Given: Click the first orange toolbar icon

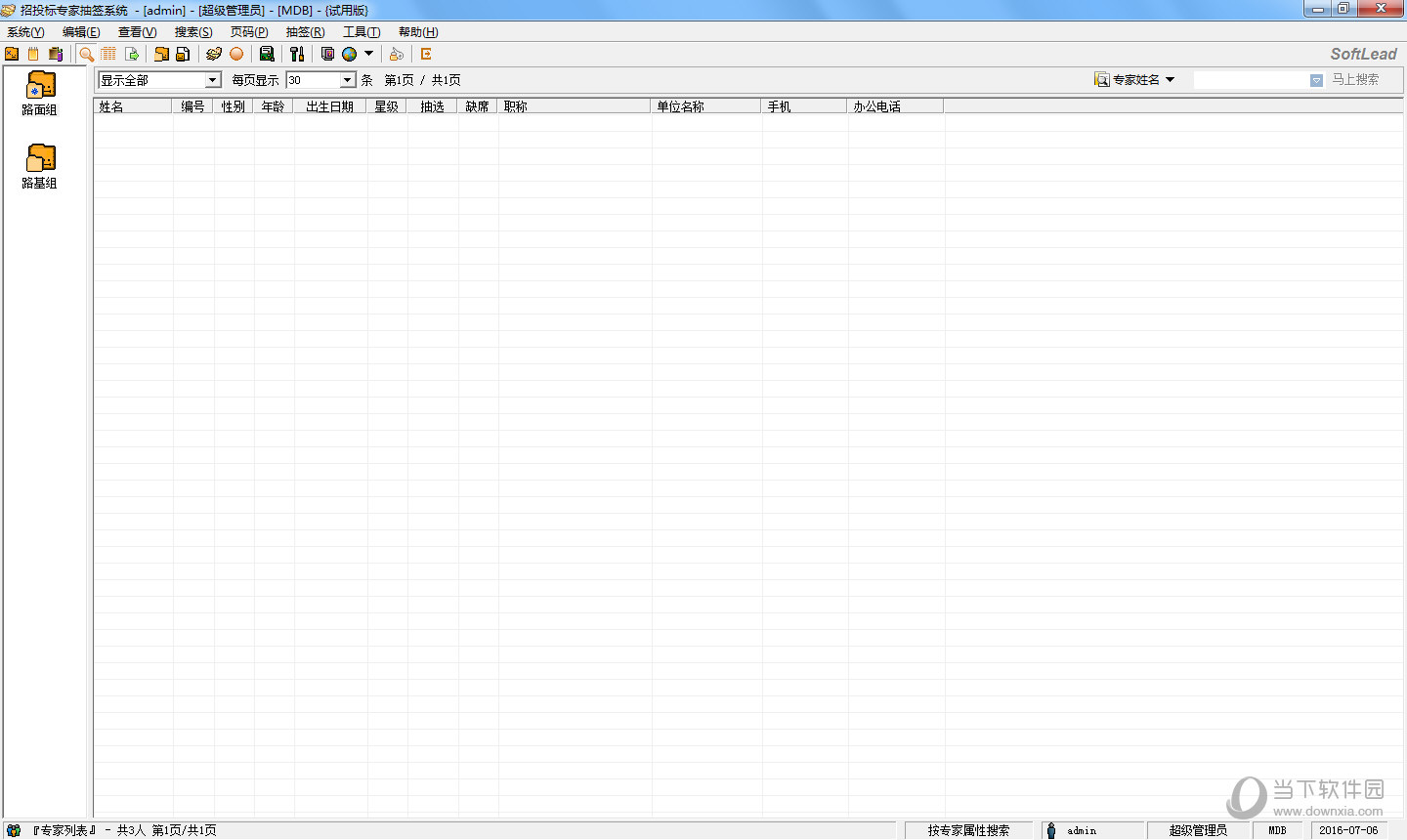Looking at the screenshot, I should click(13, 54).
